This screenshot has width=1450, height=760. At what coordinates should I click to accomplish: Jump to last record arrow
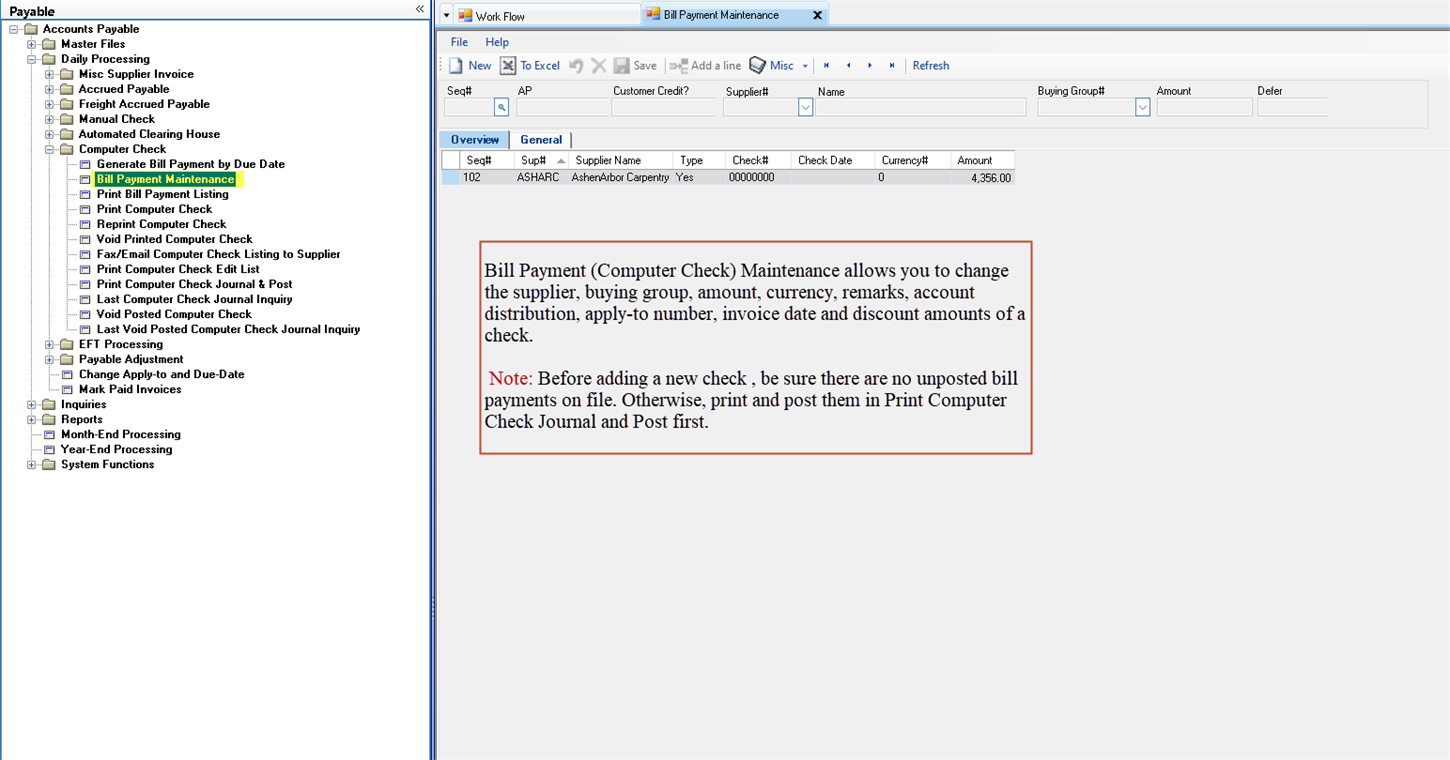pyautogui.click(x=892, y=66)
